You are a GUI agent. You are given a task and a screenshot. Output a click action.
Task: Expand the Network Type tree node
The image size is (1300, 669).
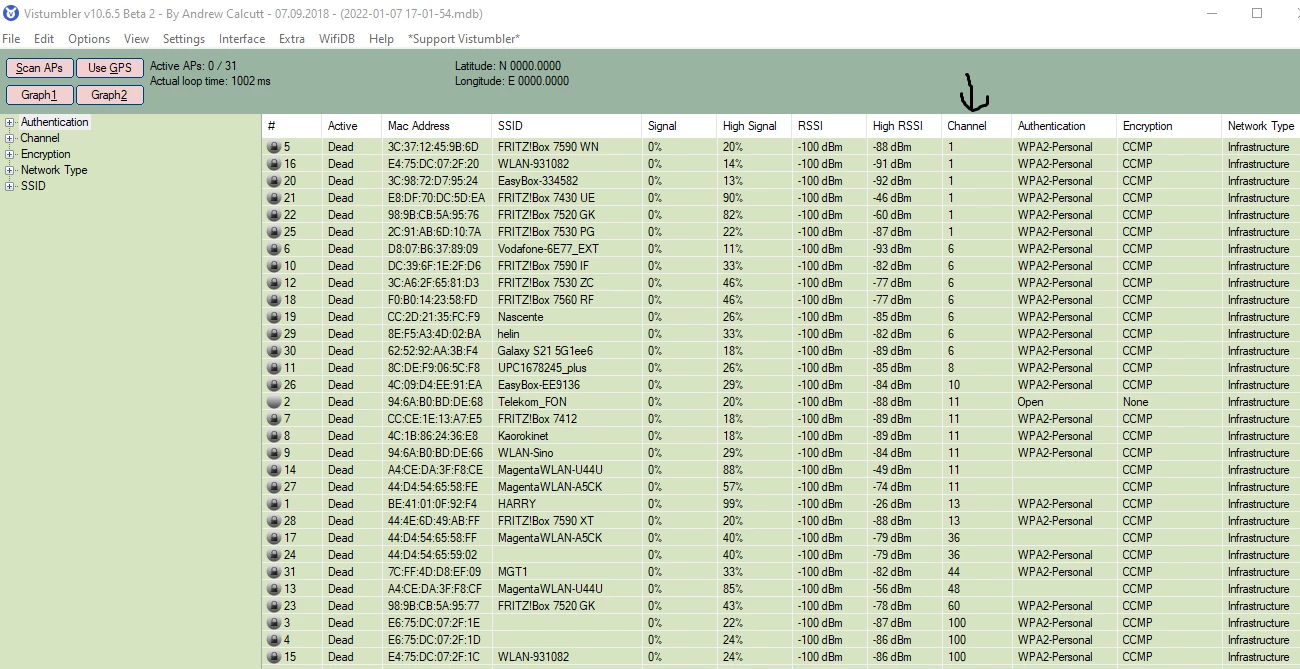[10, 170]
